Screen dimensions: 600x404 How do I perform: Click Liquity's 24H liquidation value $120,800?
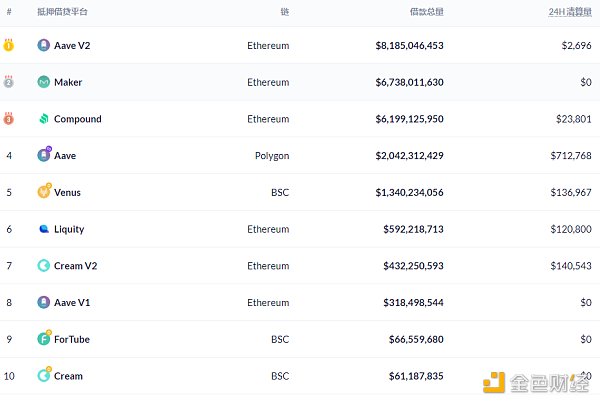point(571,229)
